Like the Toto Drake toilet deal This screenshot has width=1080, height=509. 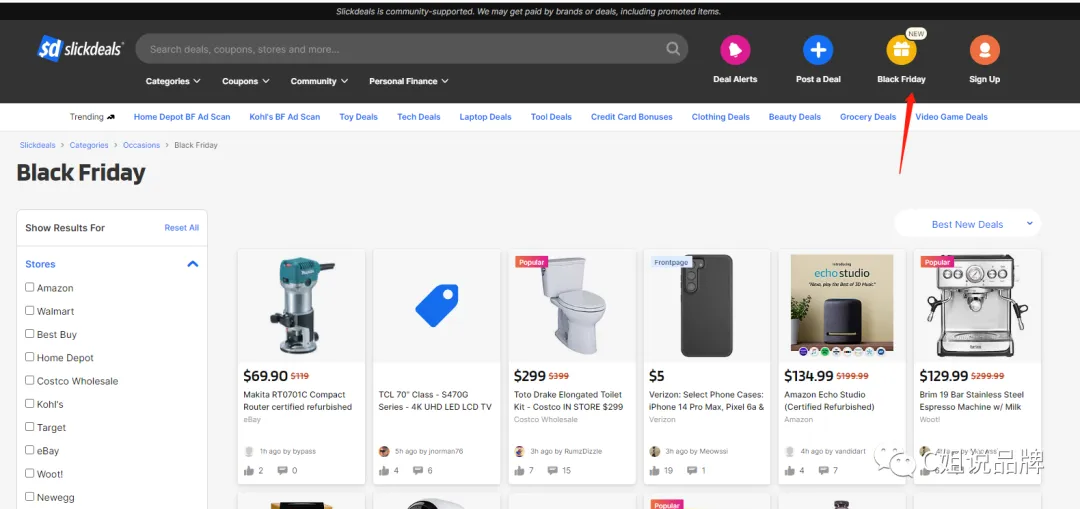tap(520, 470)
